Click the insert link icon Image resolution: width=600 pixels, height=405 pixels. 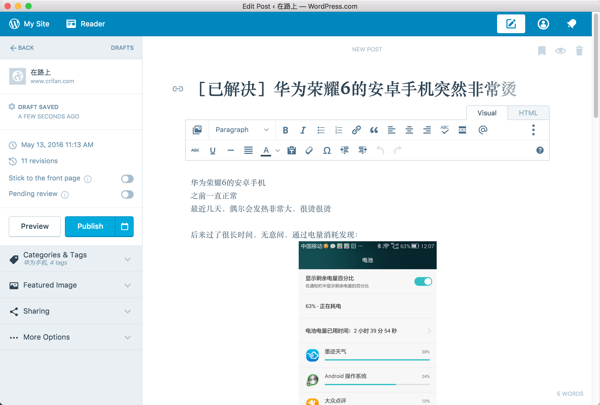point(356,130)
